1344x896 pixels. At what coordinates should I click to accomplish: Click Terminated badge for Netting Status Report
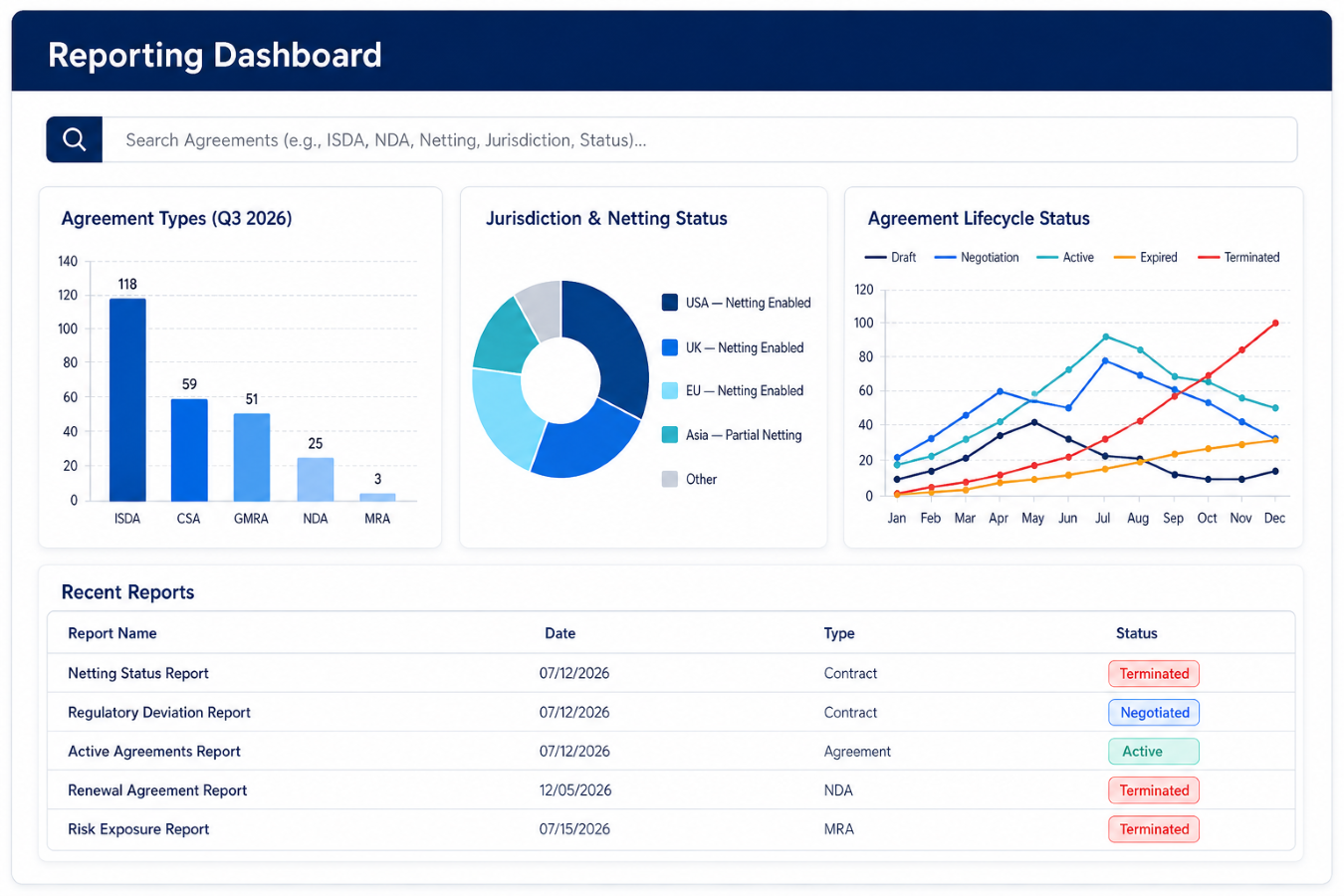coord(1154,674)
